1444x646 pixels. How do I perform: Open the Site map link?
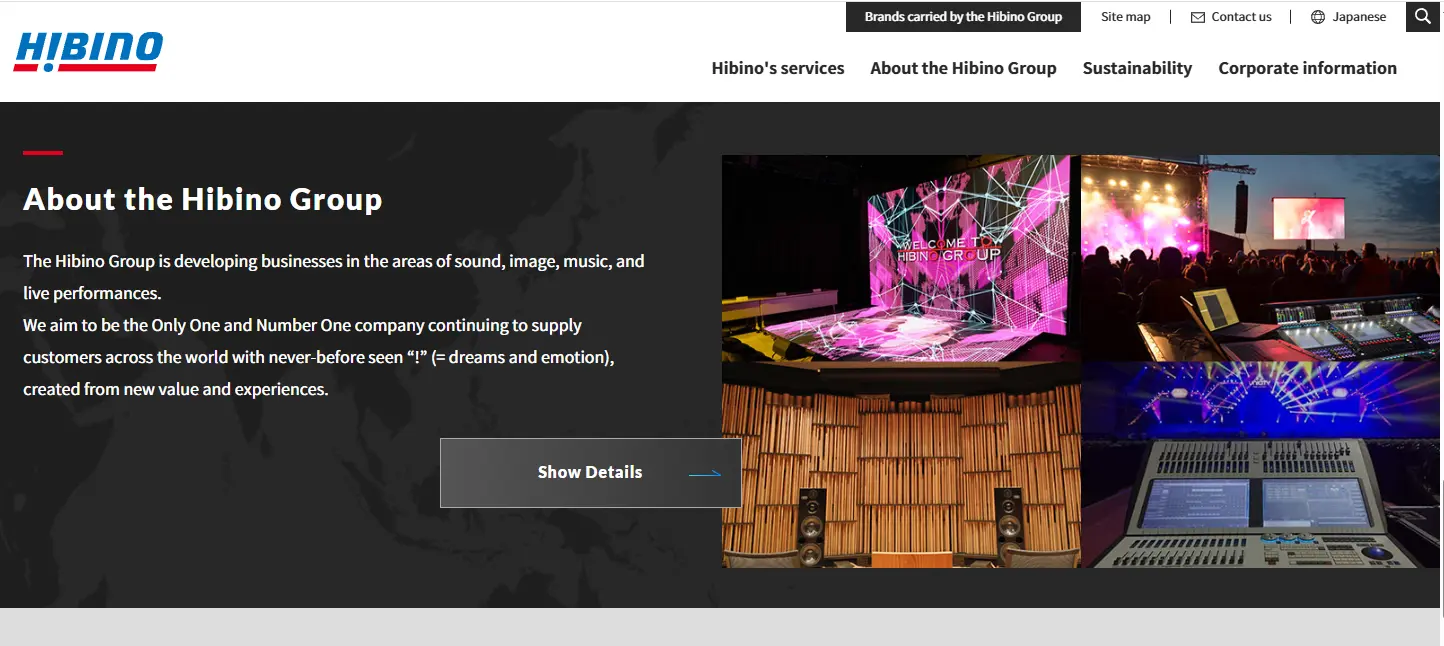tap(1125, 16)
